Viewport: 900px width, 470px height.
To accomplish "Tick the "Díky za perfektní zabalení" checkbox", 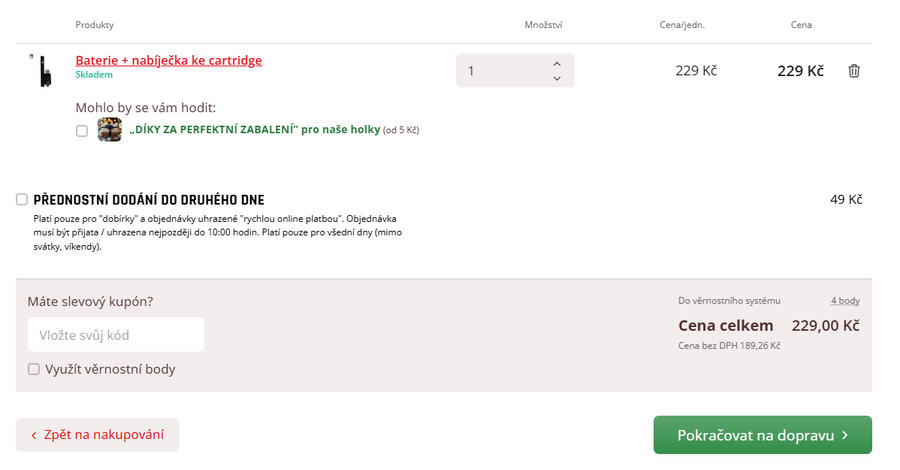I will coord(82,131).
